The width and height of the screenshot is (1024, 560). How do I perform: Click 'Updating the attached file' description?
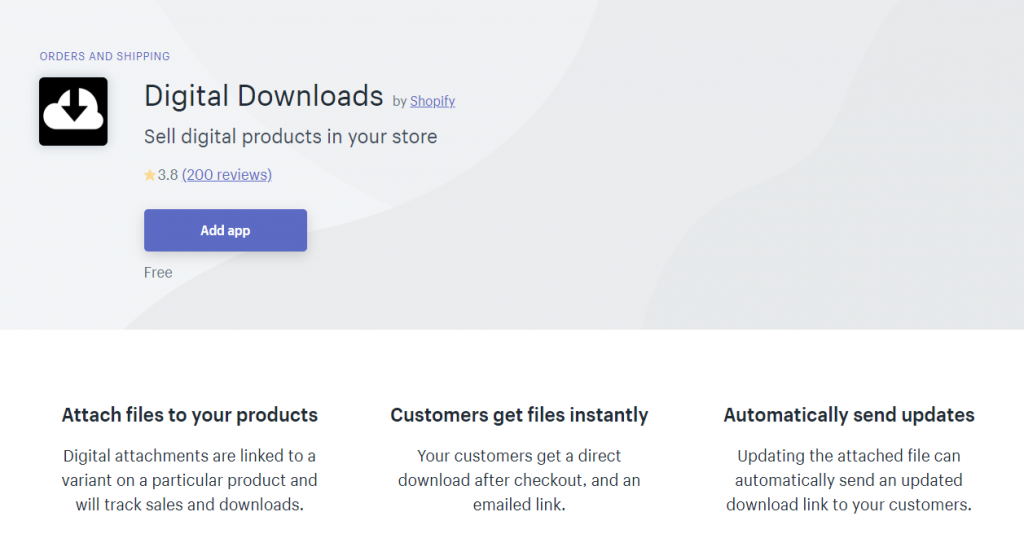pyautogui.click(x=849, y=480)
